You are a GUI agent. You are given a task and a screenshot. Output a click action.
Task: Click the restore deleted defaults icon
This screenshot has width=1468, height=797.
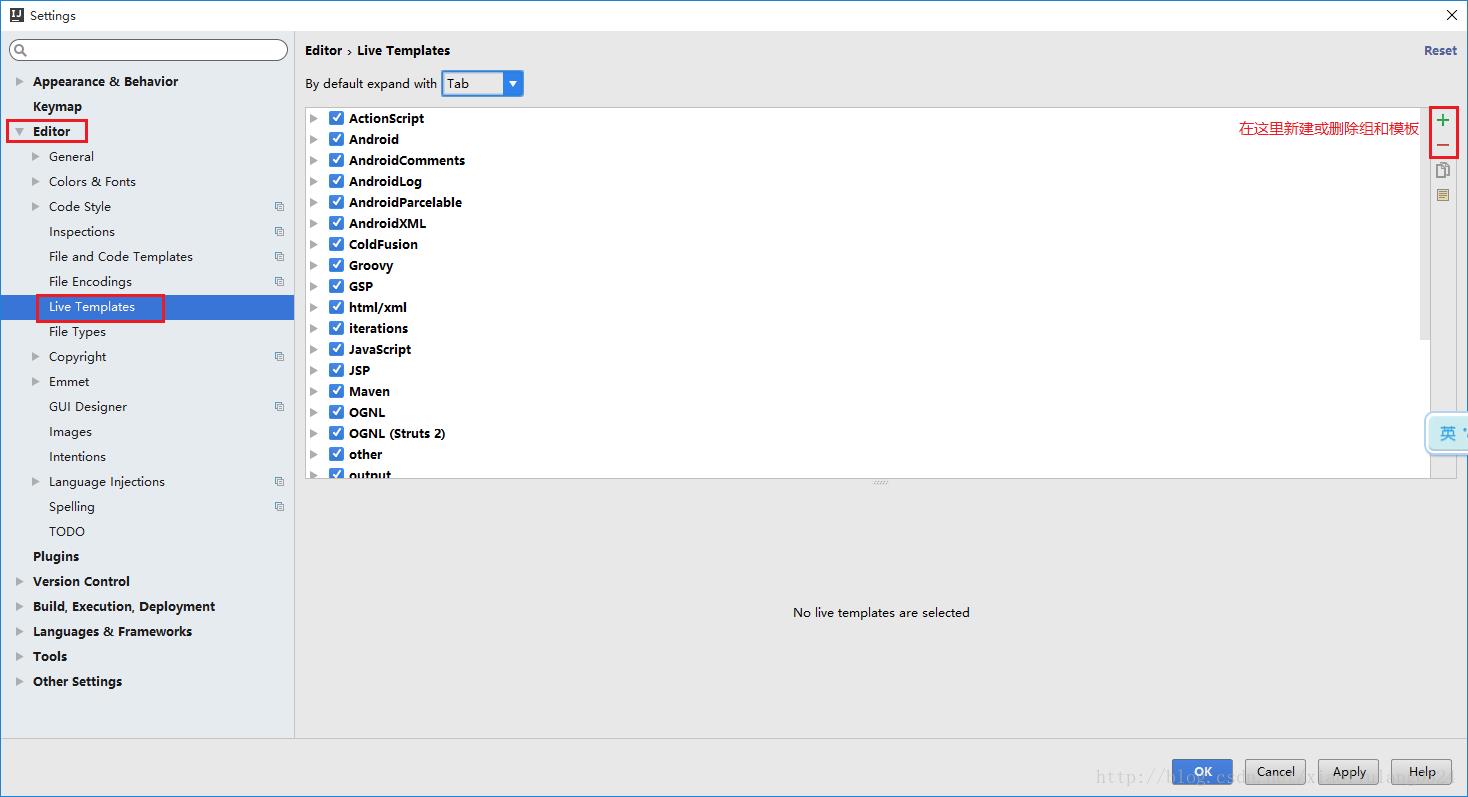pyautogui.click(x=1442, y=195)
